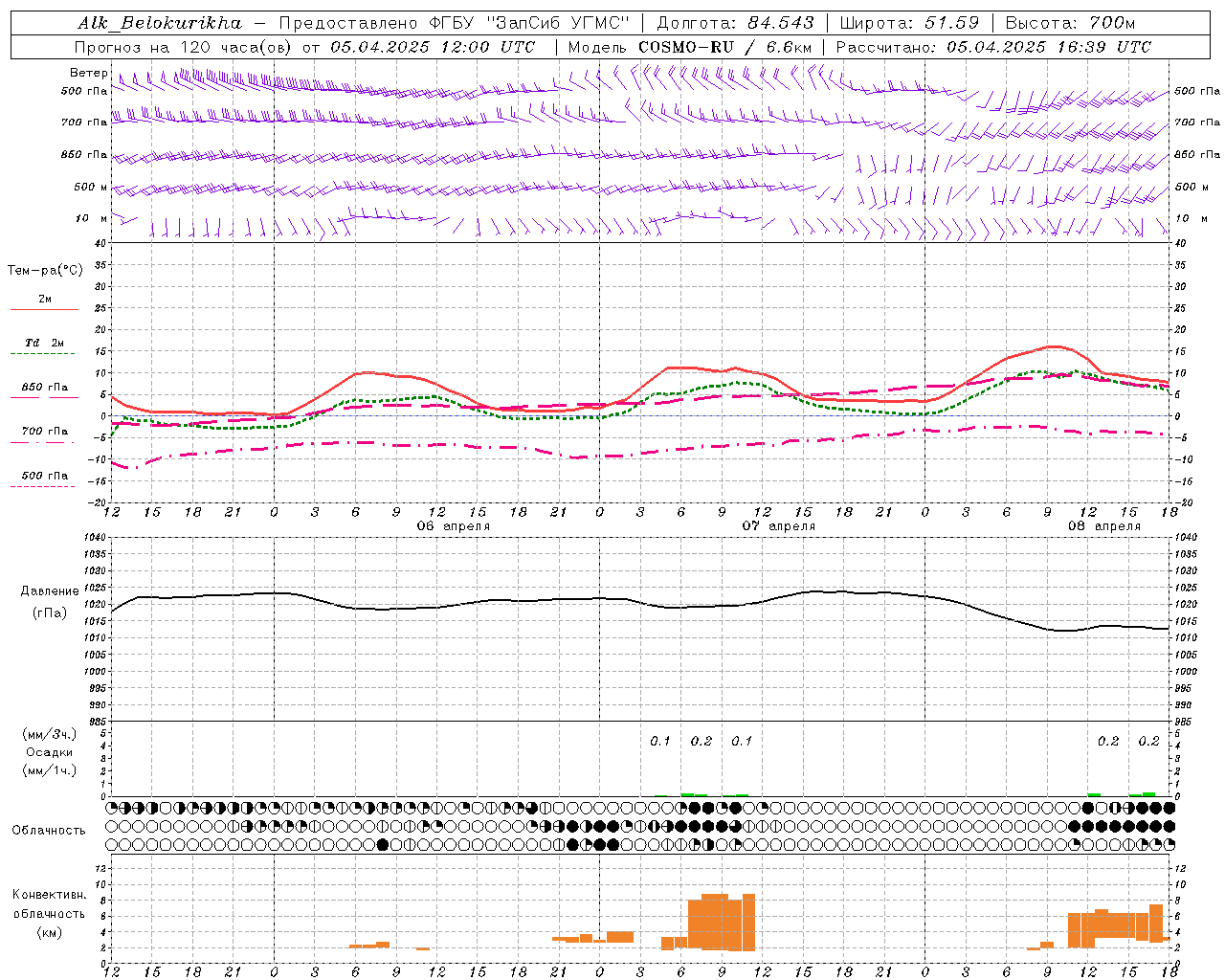Viewport: 1225px width, 980px height.
Task: Click the dashed line sample under Td 2м
Action: point(44,354)
